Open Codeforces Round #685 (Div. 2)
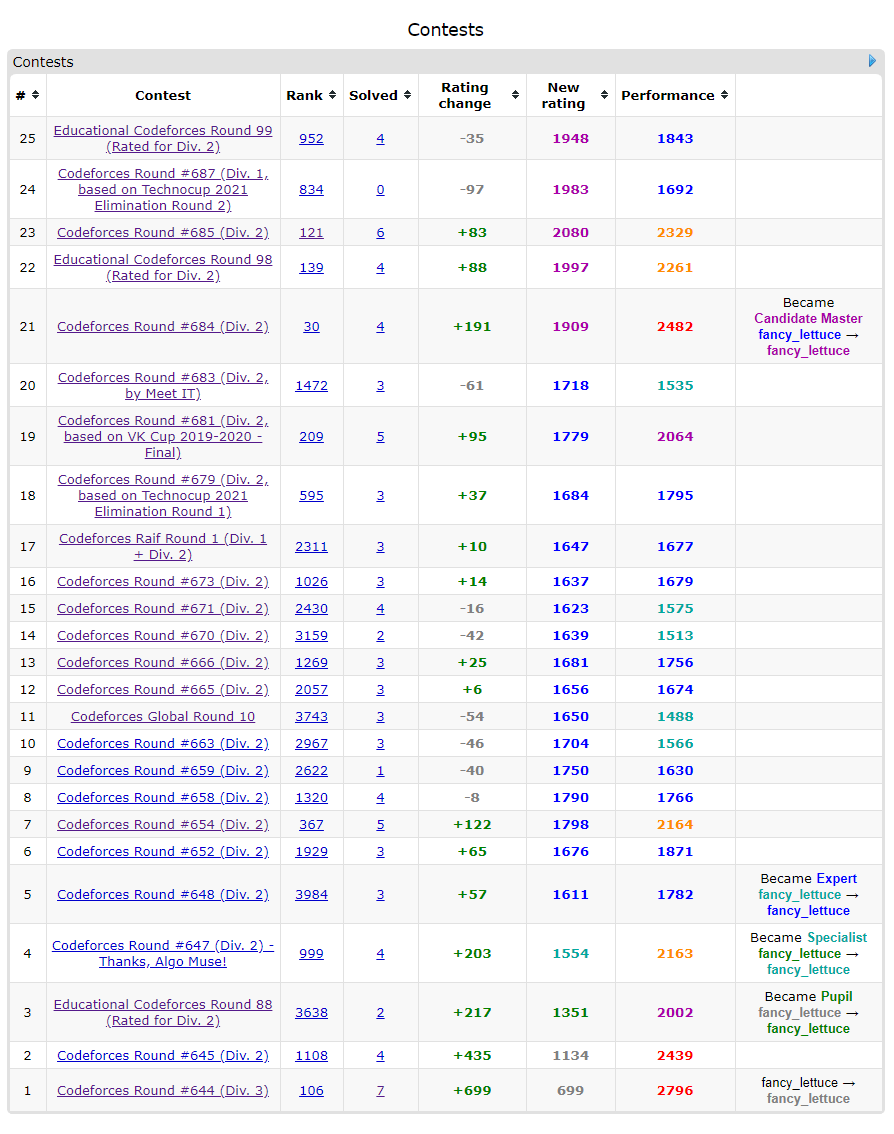894x1134 pixels. pos(163,232)
